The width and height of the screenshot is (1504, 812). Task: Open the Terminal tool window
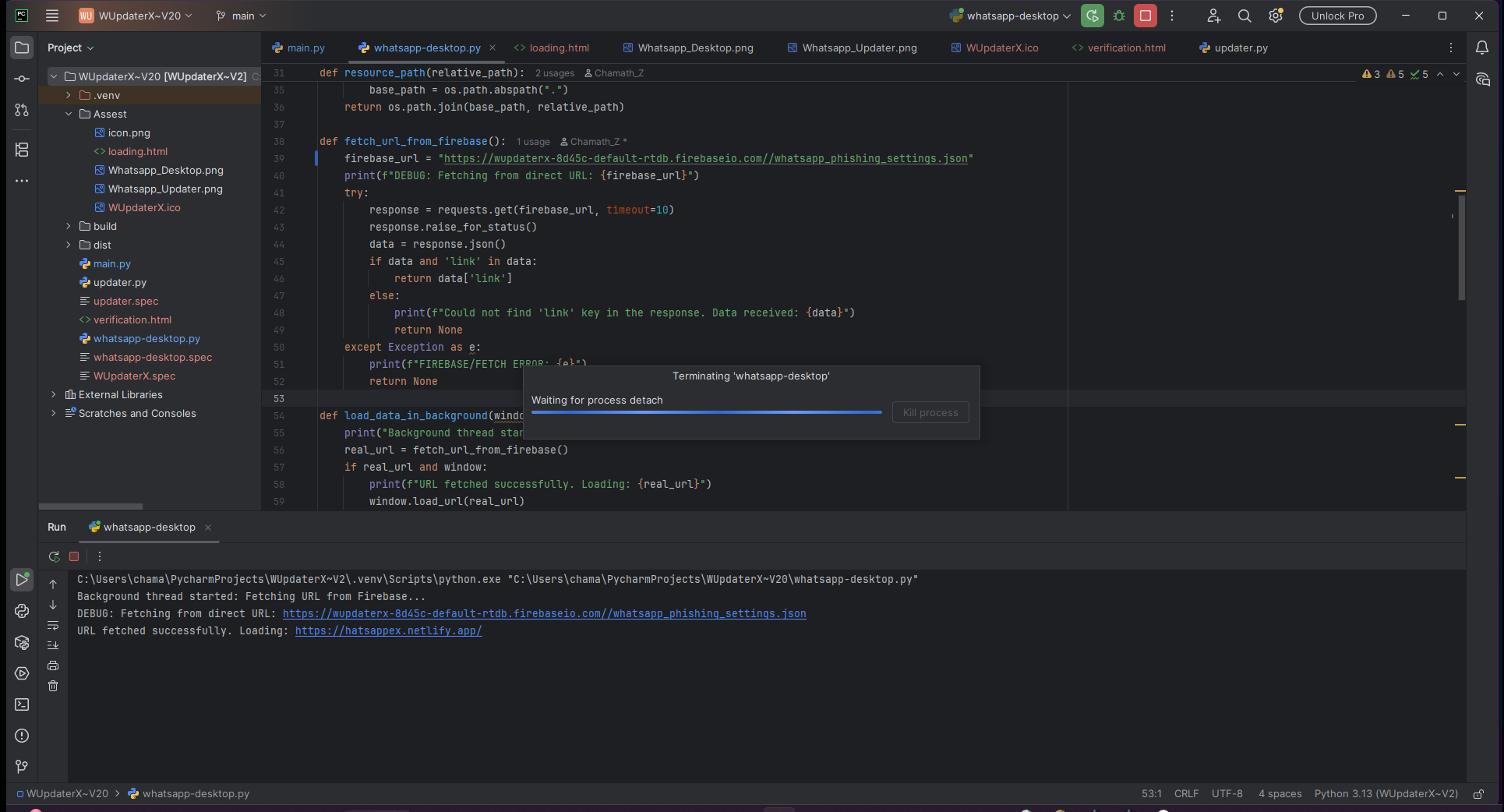(22, 704)
